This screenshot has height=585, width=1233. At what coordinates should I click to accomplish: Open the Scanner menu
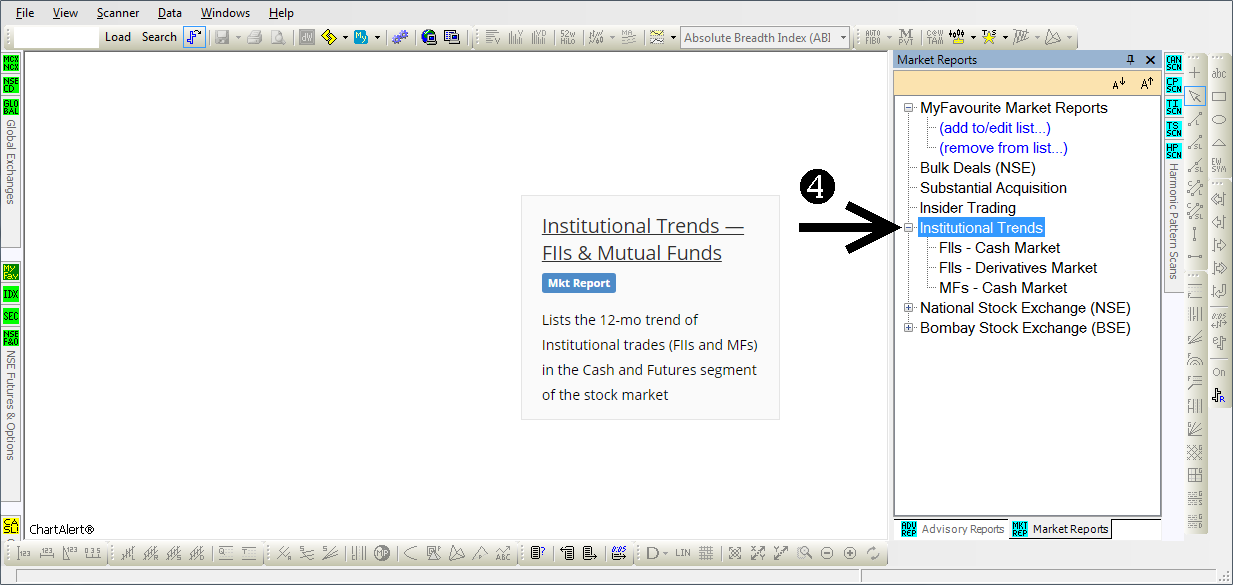[x=118, y=13]
